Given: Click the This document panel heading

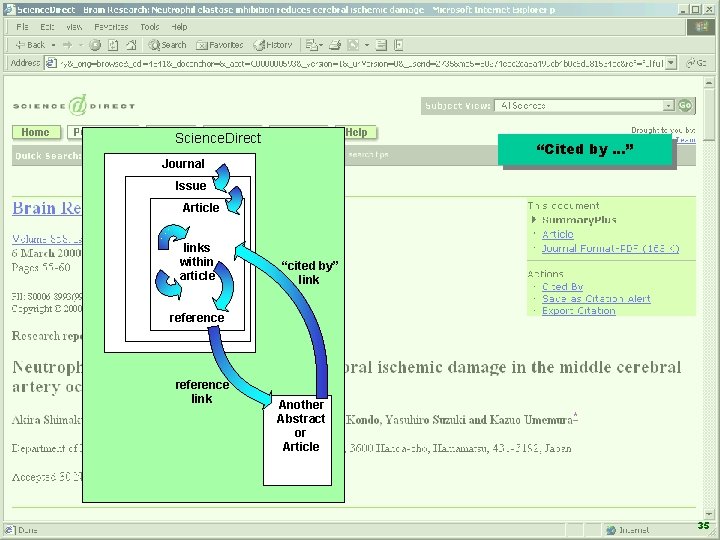Looking at the screenshot, I should pyautogui.click(x=563, y=206).
